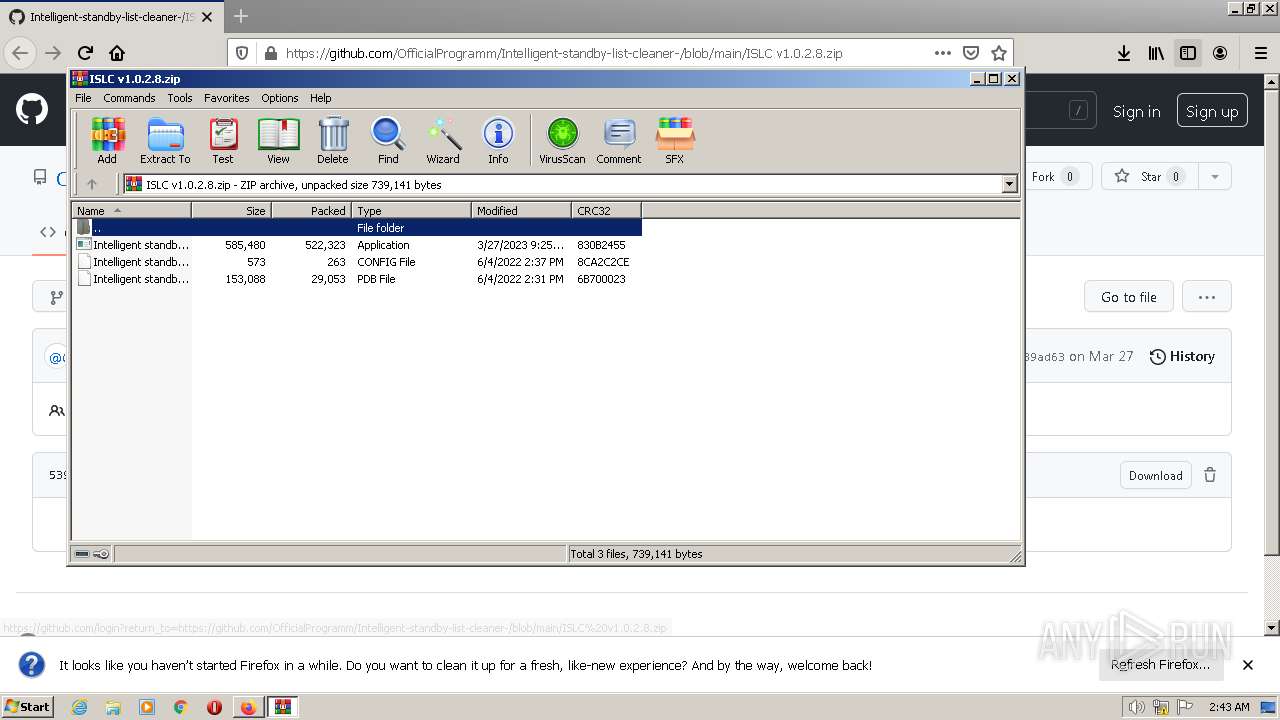Image resolution: width=1280 pixels, height=720 pixels.
Task: Click Sign in on GitHub
Action: pyautogui.click(x=1136, y=111)
